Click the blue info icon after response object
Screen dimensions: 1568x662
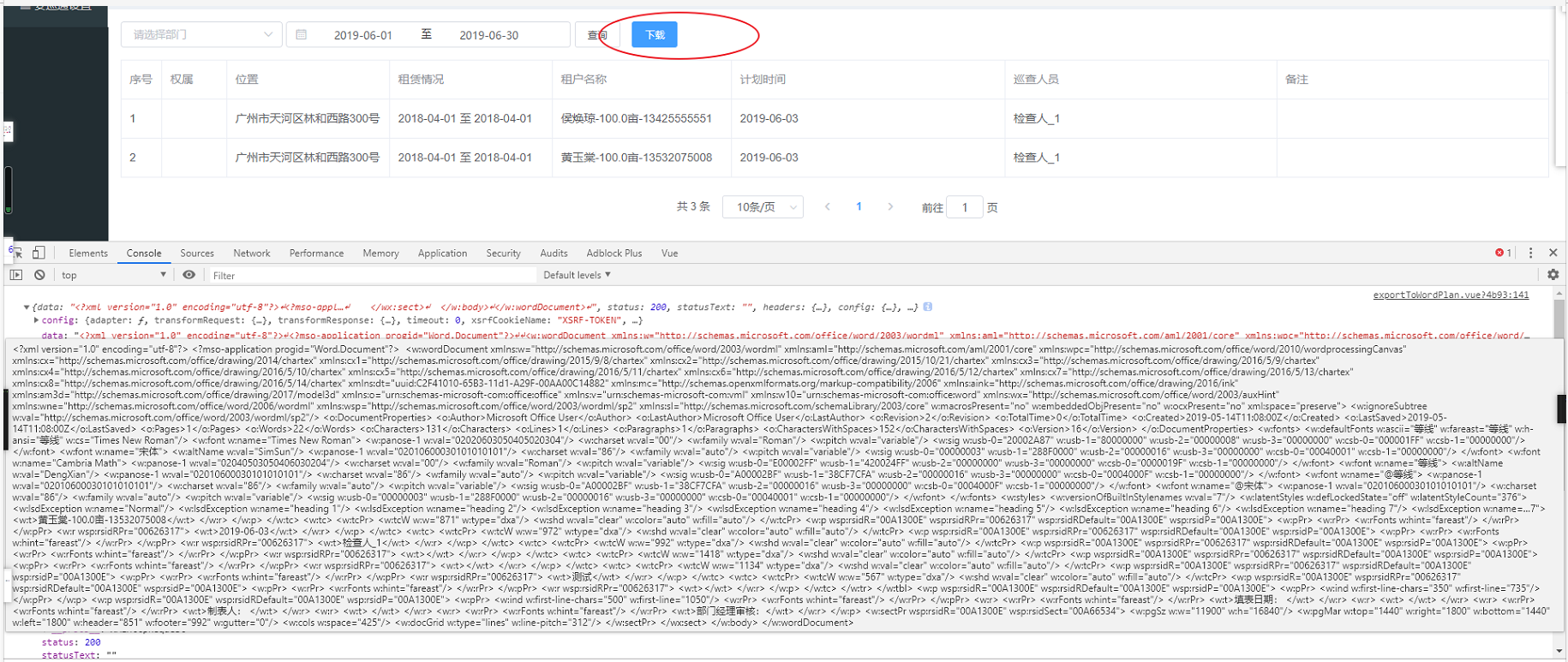tap(928, 307)
